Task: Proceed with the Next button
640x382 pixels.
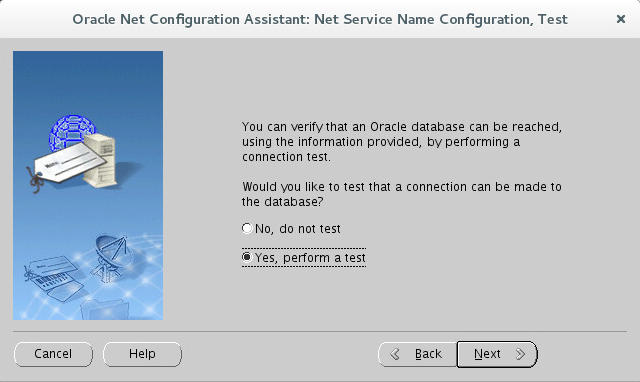Action: point(497,354)
